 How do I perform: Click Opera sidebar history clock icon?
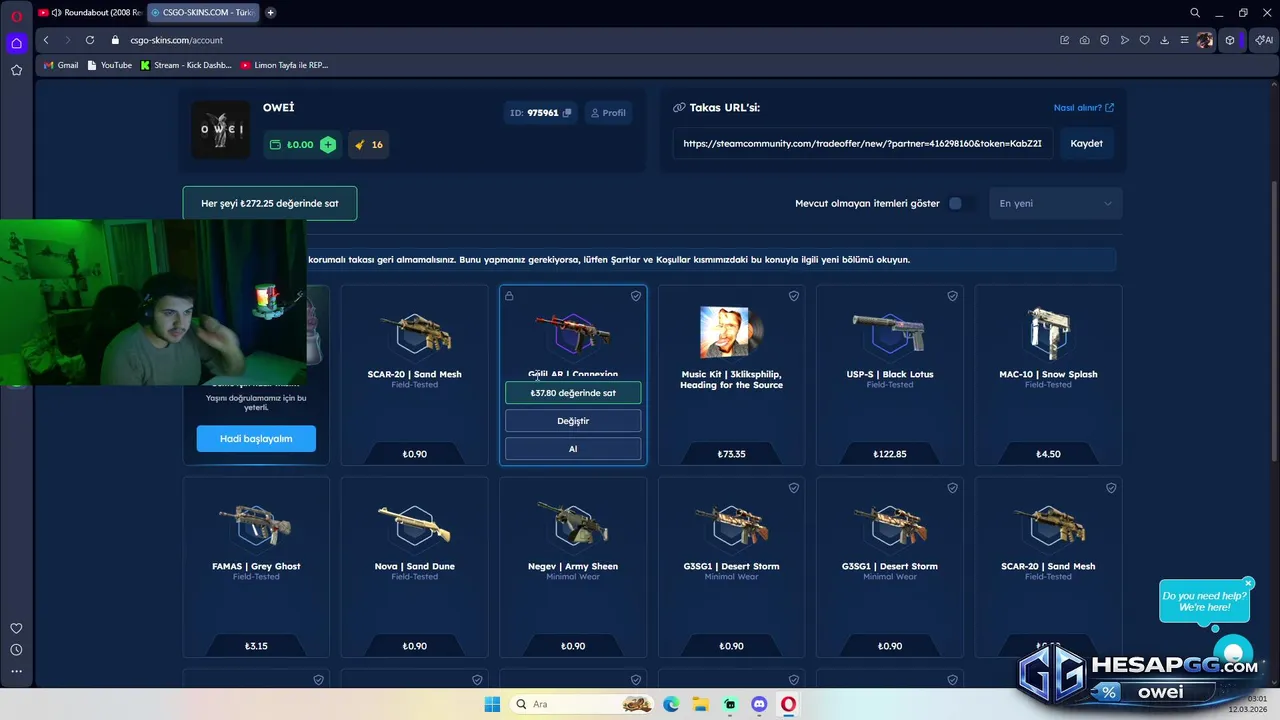click(x=16, y=650)
